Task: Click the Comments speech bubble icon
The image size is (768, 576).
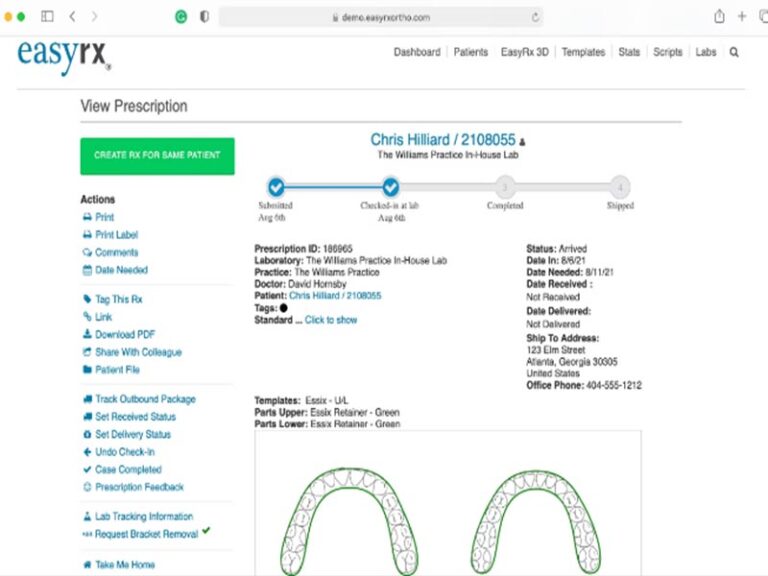Action: tap(87, 252)
